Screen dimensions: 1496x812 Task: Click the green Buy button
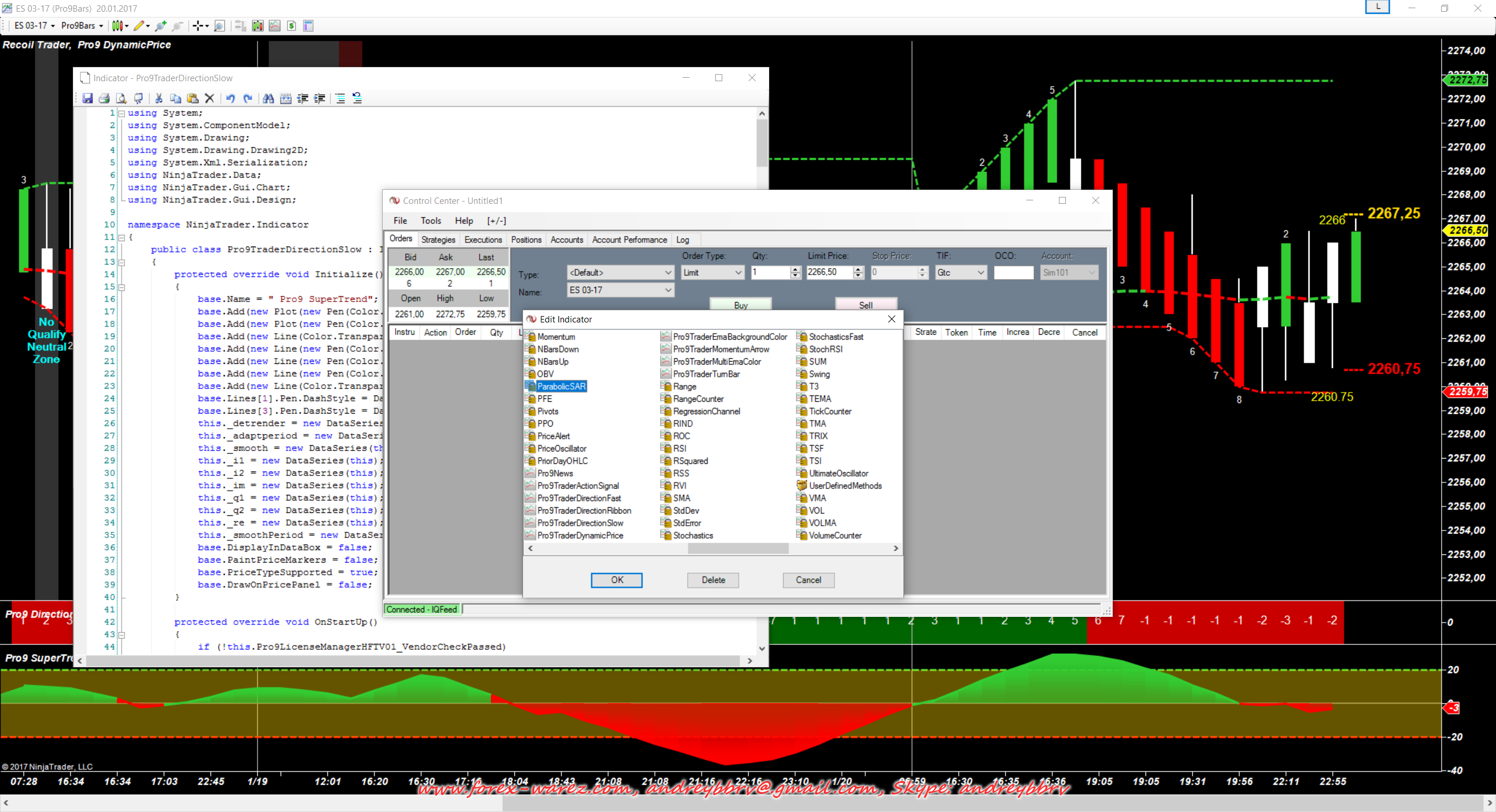coord(740,305)
